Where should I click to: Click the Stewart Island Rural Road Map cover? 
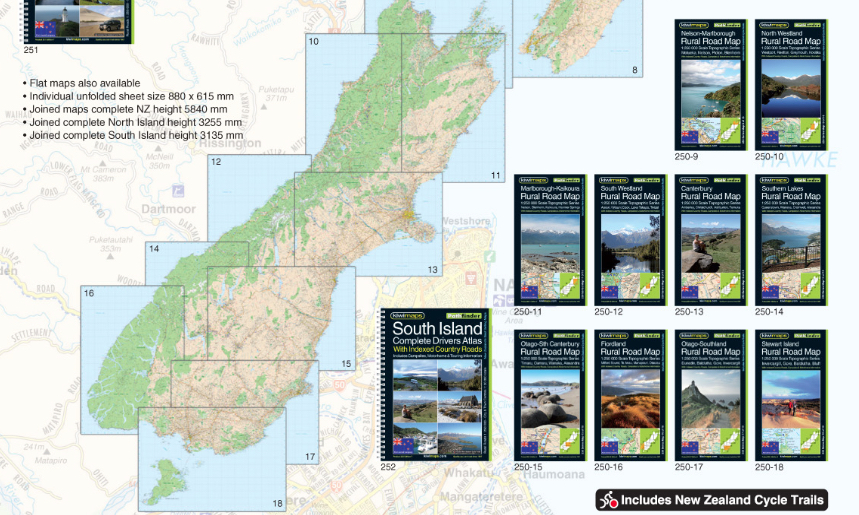click(x=791, y=395)
